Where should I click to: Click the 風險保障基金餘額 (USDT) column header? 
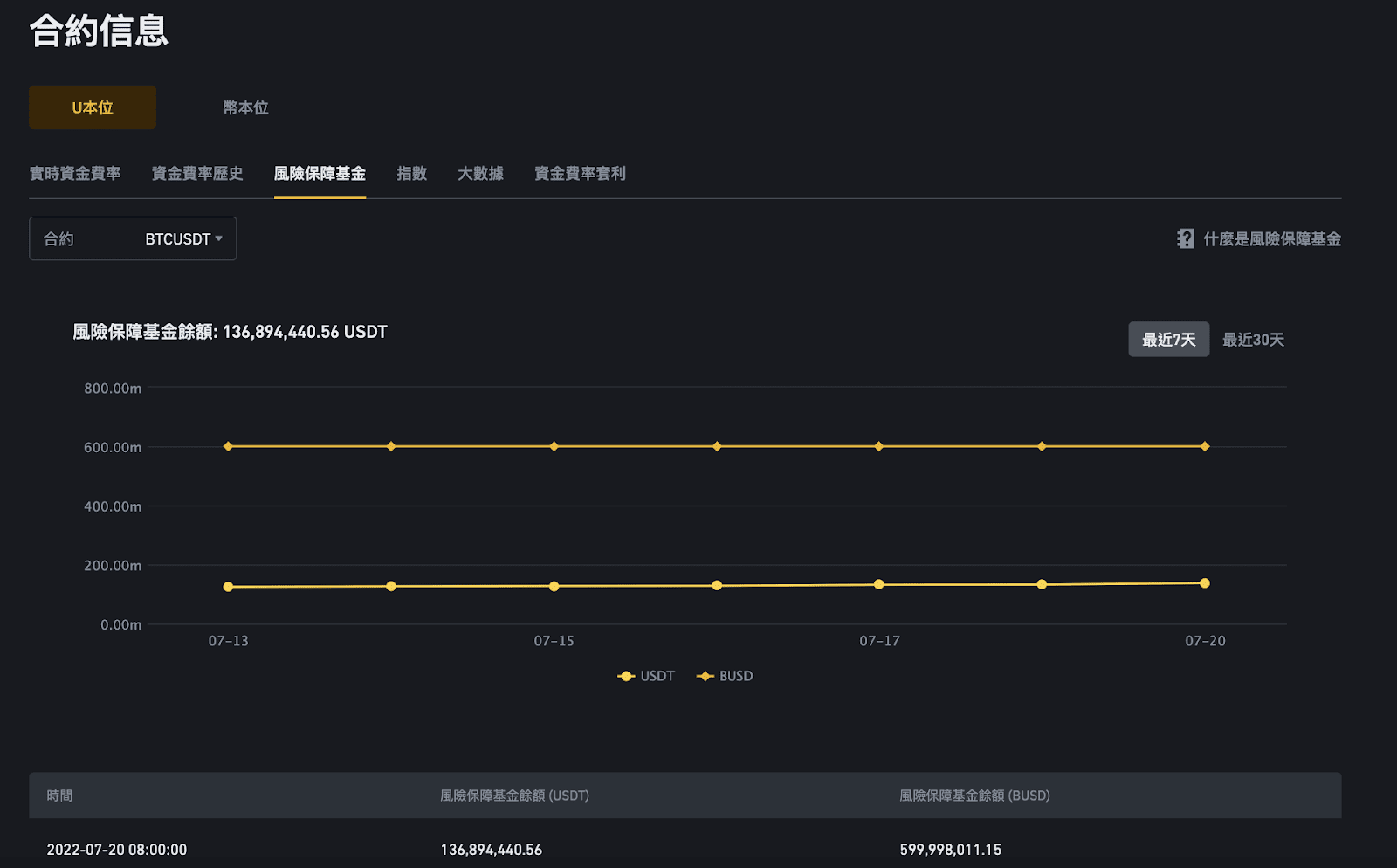(514, 796)
